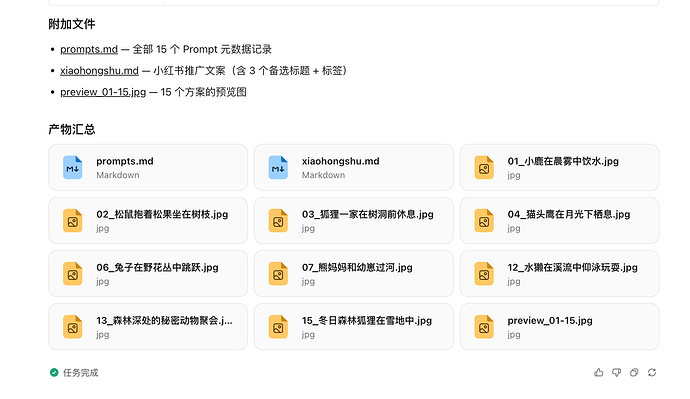Screen dimensions: 690x399
Task: Click the Markdown type label under xiaohongshu.md
Action: 323,175
